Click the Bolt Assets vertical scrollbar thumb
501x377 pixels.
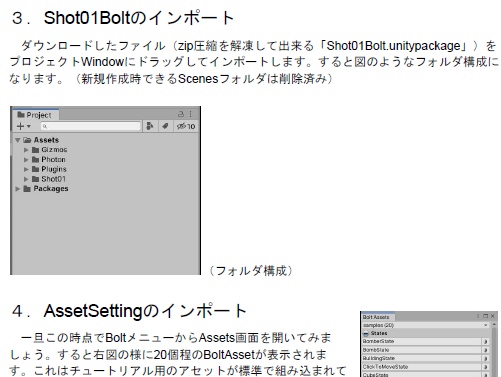pyautogui.click(x=494, y=352)
